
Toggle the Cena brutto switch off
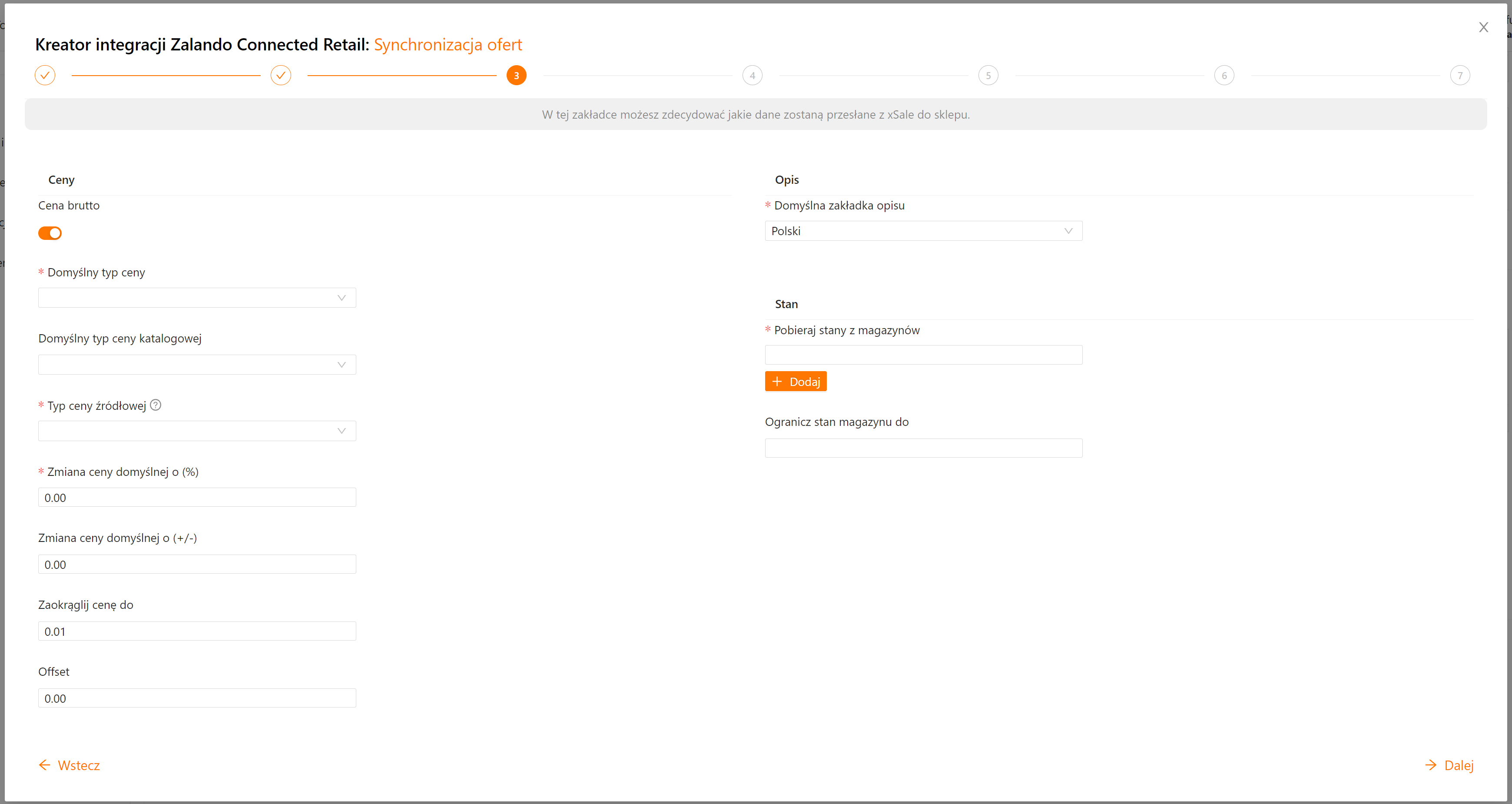(x=50, y=233)
